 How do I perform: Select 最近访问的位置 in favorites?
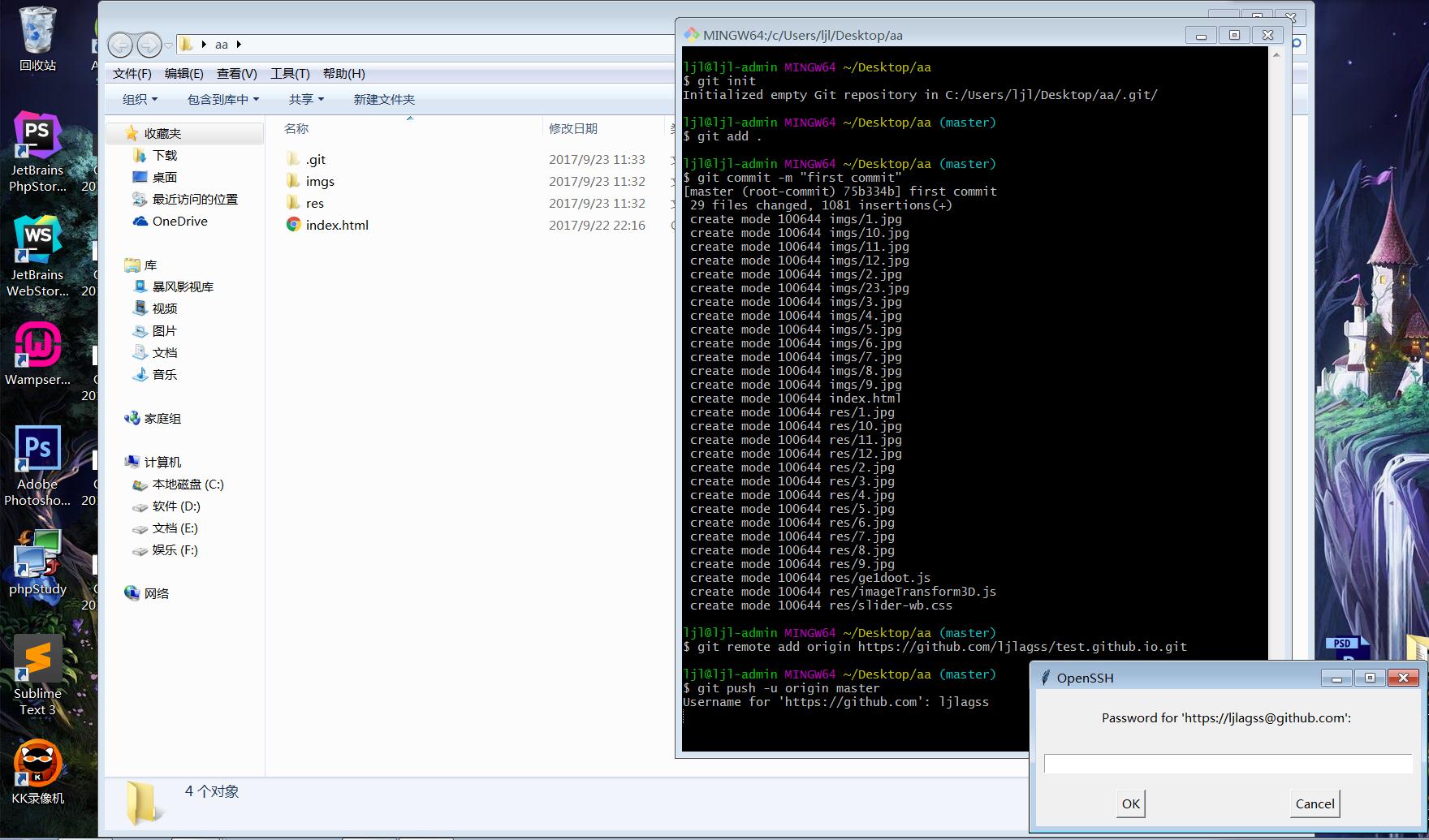coord(195,199)
